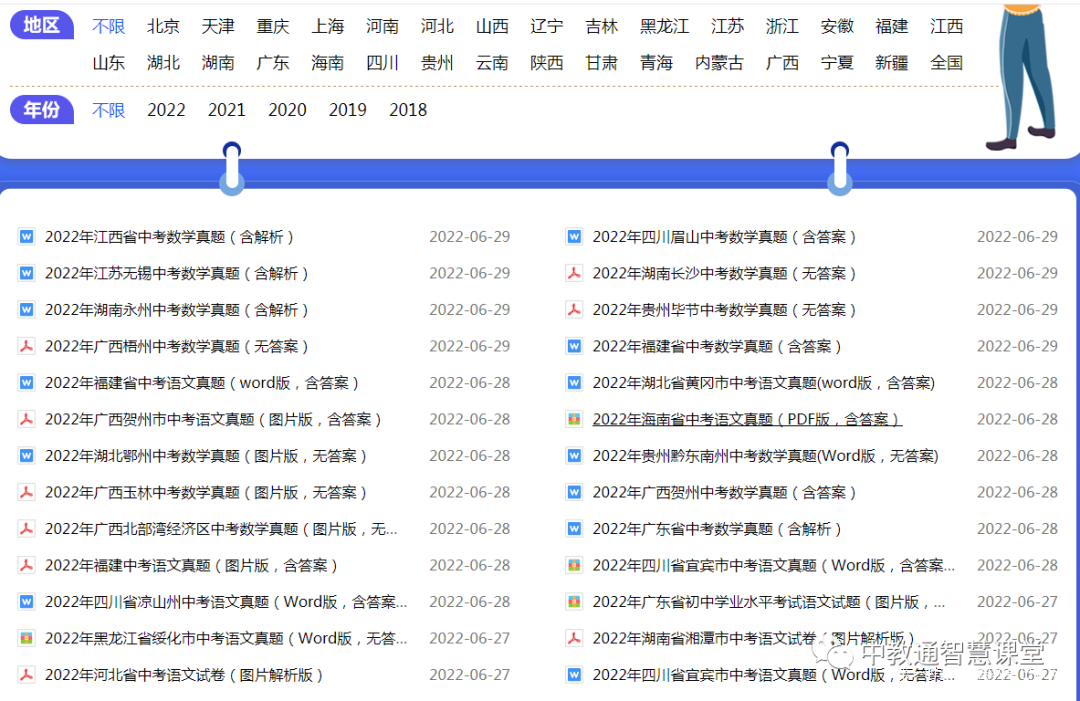Click Word icon beside 2022年四川眉山中考数学真题

point(574,237)
